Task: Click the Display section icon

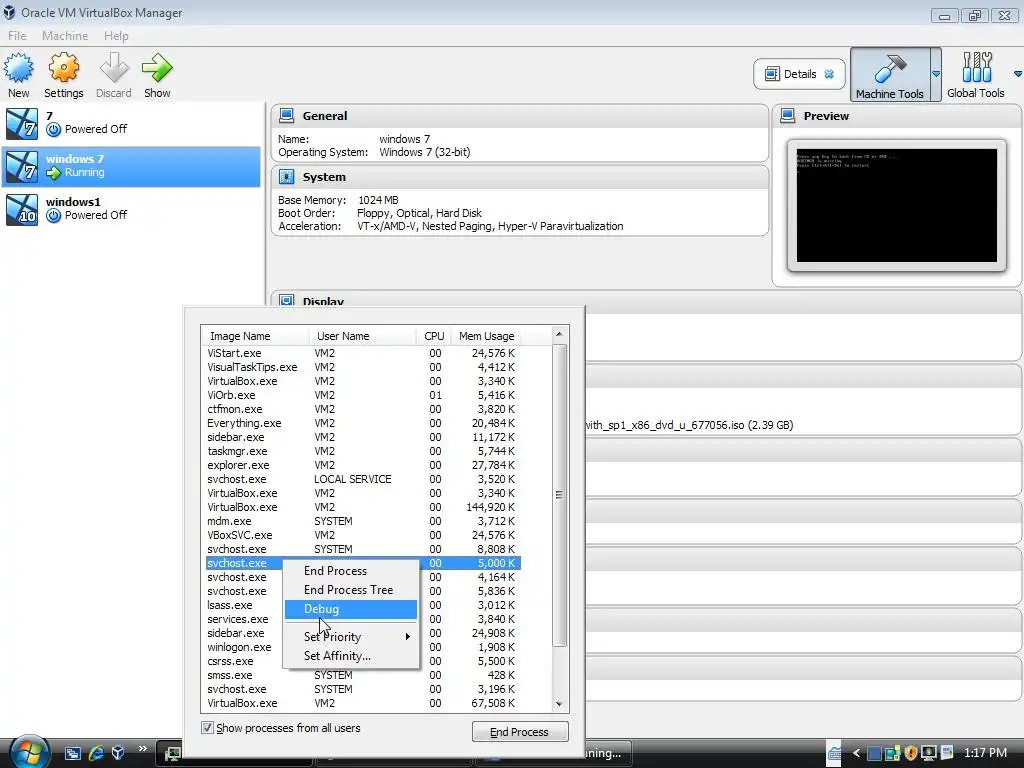Action: (x=287, y=300)
